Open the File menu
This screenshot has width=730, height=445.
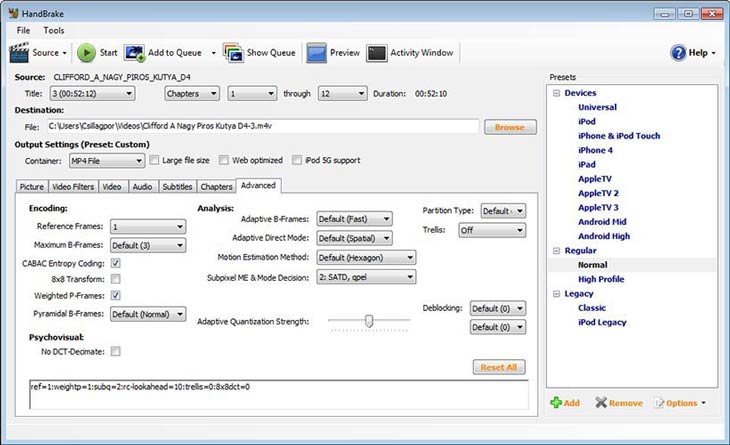pyautogui.click(x=23, y=30)
